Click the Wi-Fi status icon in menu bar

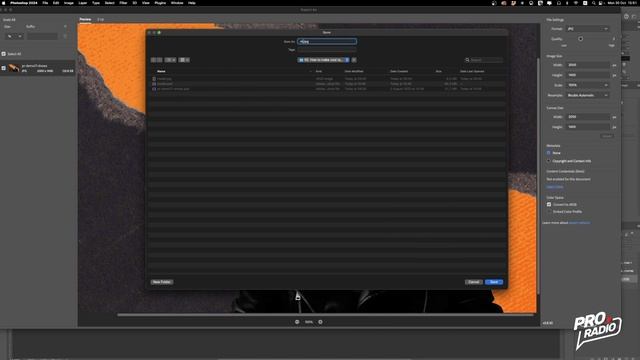point(576,3)
